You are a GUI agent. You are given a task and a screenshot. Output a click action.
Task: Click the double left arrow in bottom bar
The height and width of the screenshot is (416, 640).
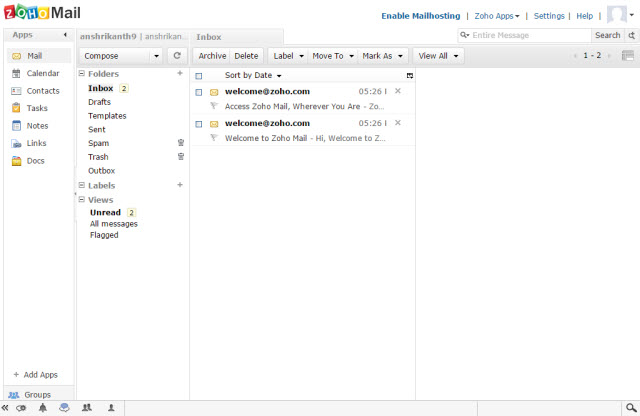pyautogui.click(x=5, y=407)
